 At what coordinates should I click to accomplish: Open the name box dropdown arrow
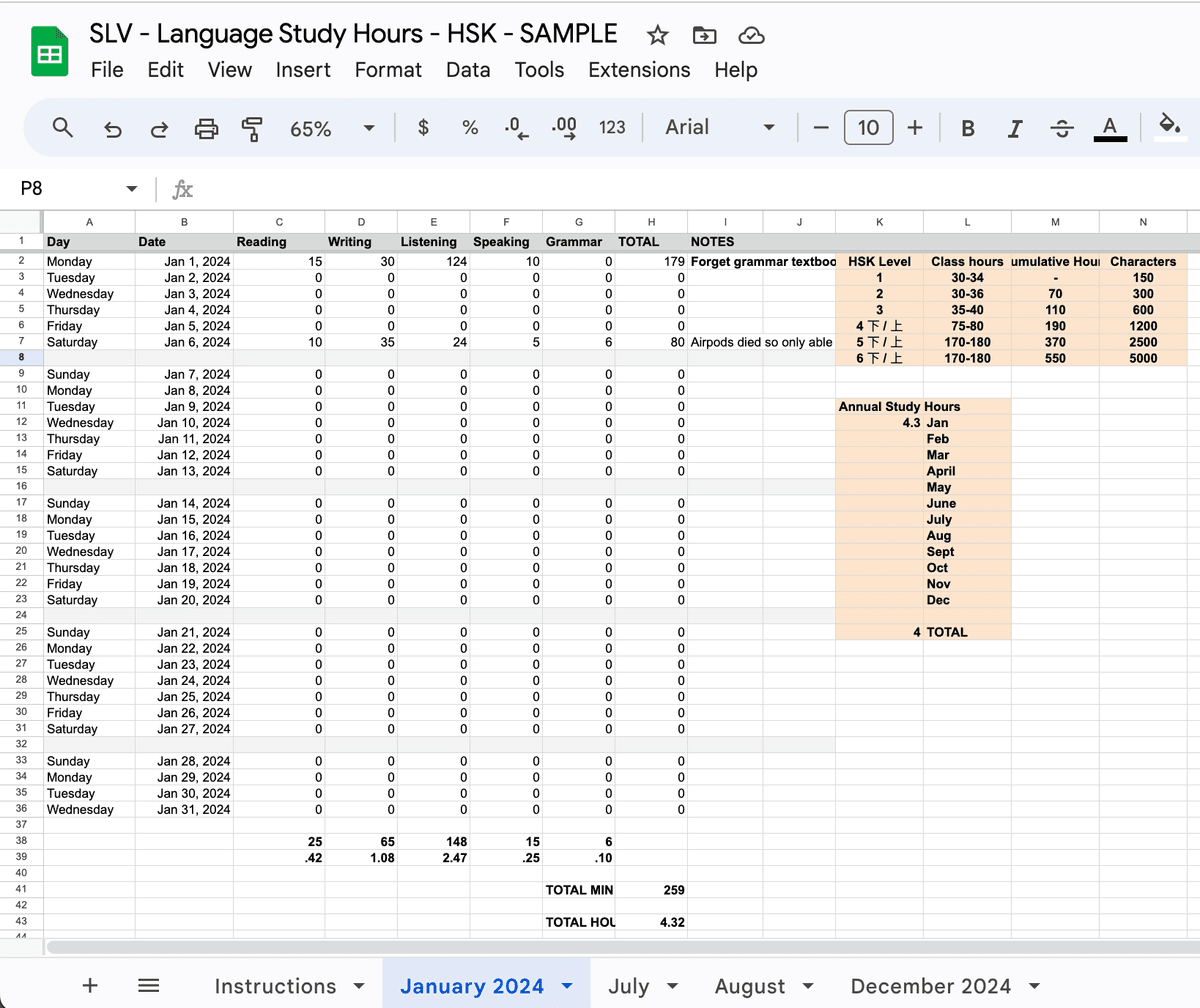coord(131,189)
